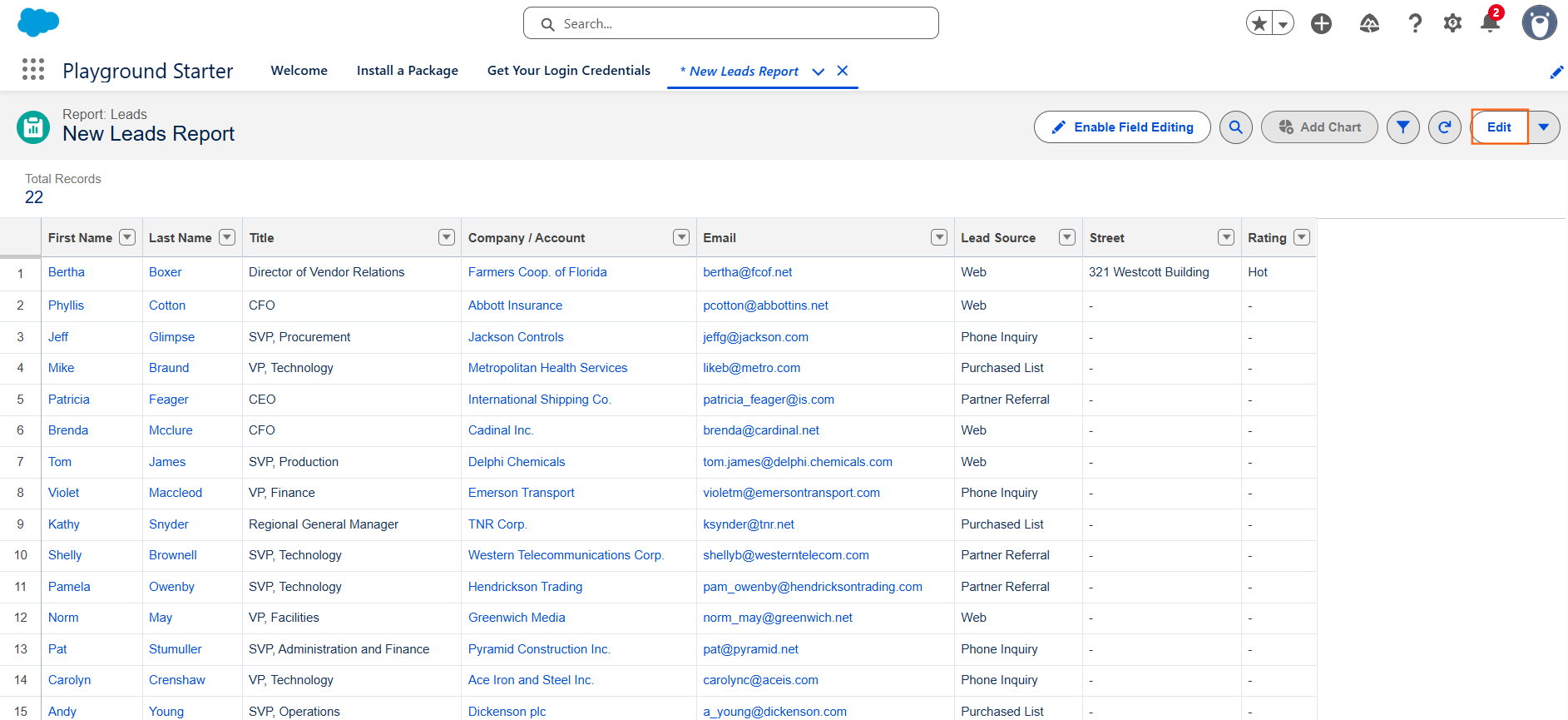Open the Violet first name link

[x=64, y=493]
